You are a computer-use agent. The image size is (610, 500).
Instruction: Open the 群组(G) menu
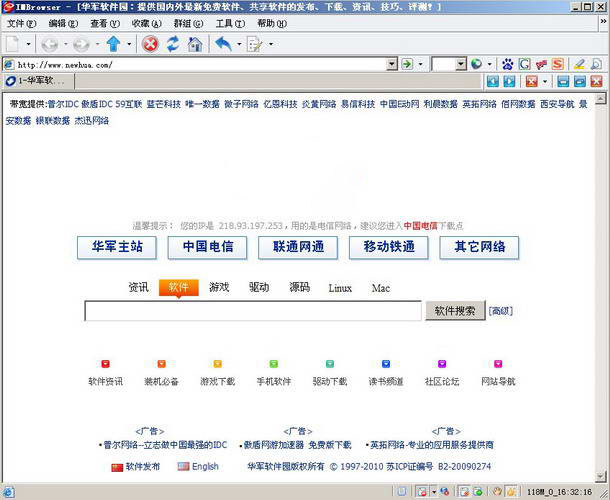click(x=188, y=24)
